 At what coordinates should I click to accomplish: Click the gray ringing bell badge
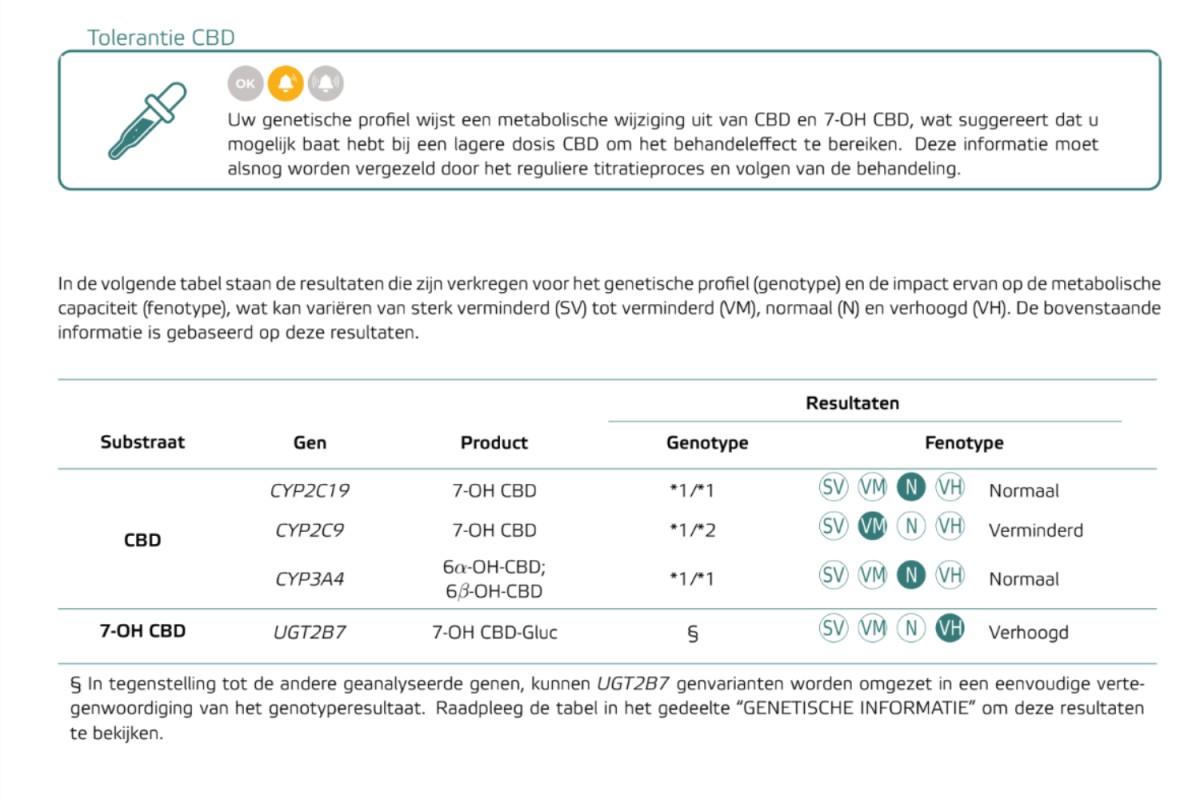(x=325, y=83)
